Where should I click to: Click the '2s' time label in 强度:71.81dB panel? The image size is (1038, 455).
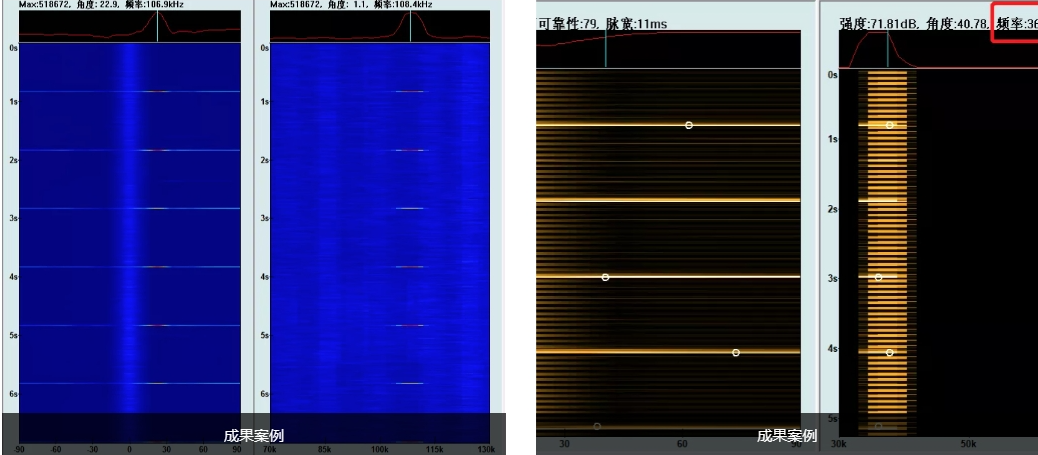tap(833, 209)
